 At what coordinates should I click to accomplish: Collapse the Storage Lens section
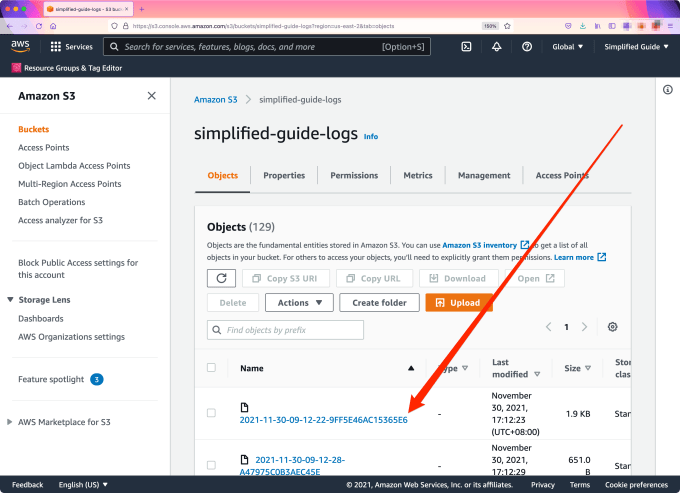tap(10, 300)
